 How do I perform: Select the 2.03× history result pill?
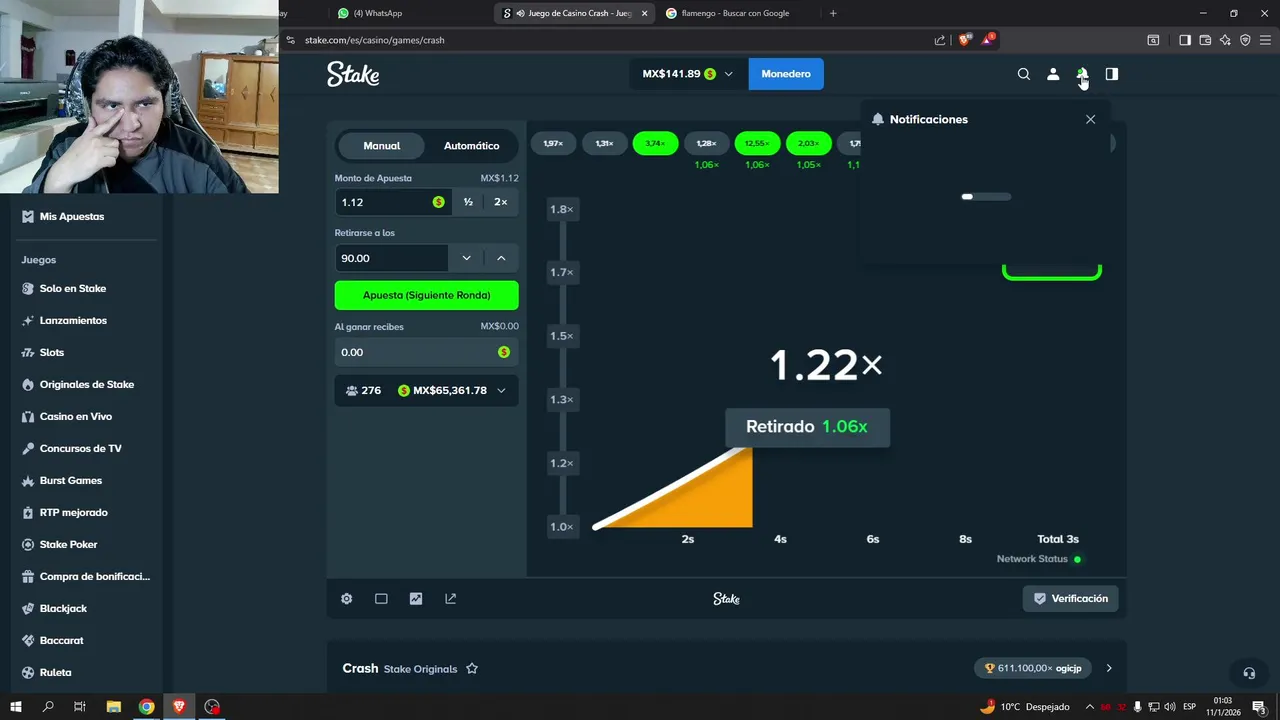coord(808,143)
